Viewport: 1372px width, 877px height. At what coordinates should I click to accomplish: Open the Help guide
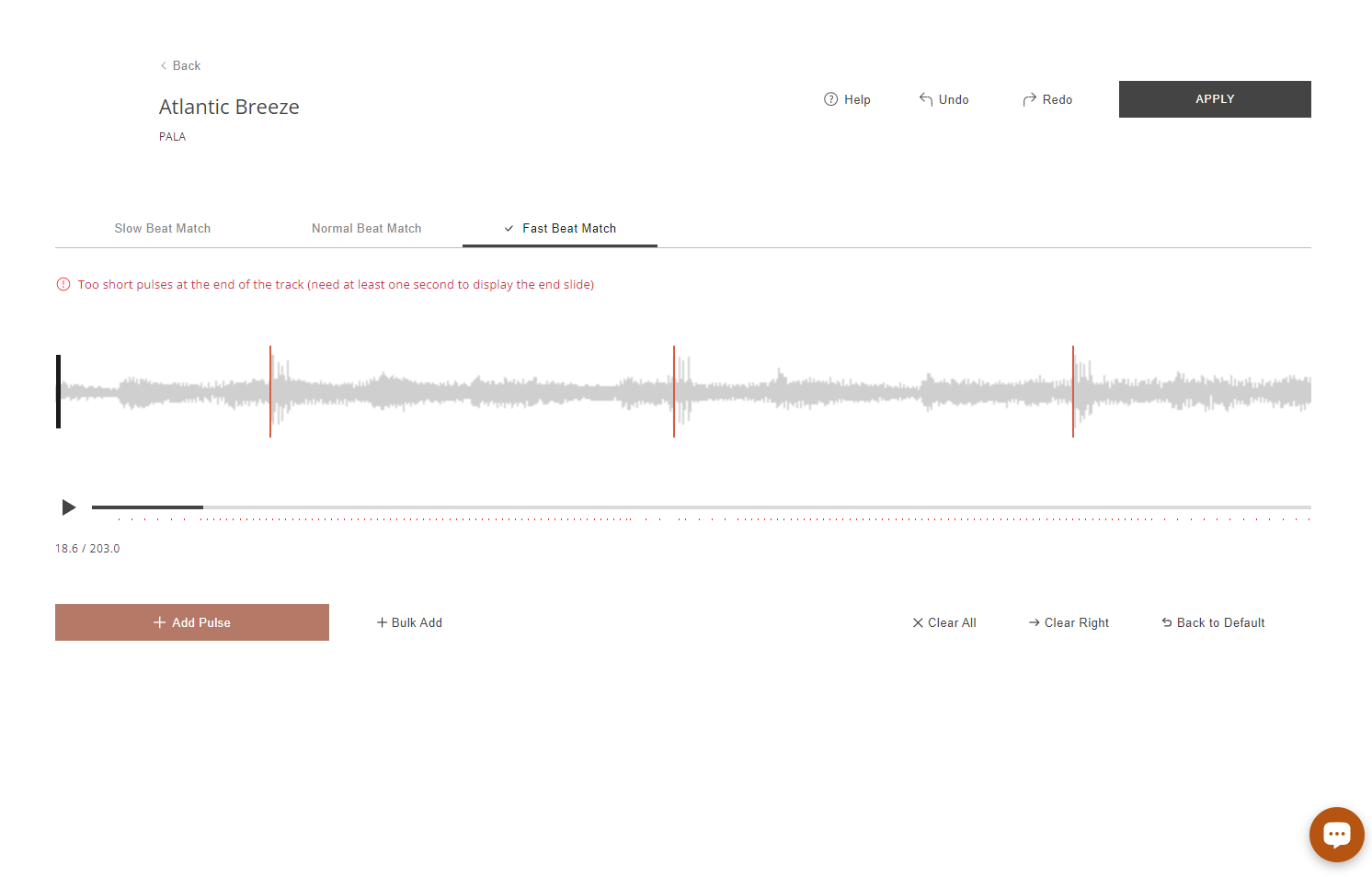[847, 99]
